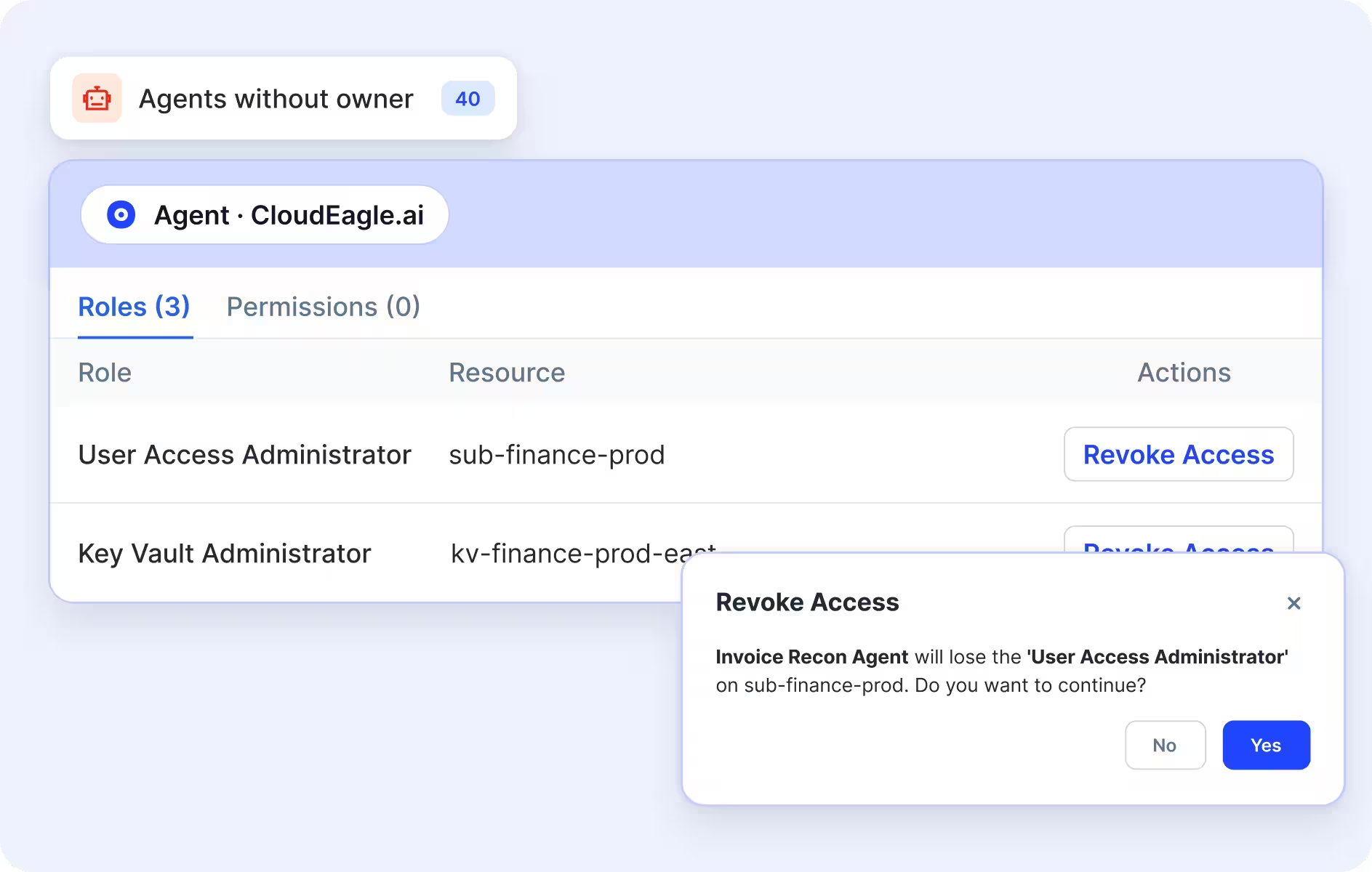Viewport: 1372px width, 872px height.
Task: Close the Revoke Access dialog
Action: pyautogui.click(x=1293, y=603)
